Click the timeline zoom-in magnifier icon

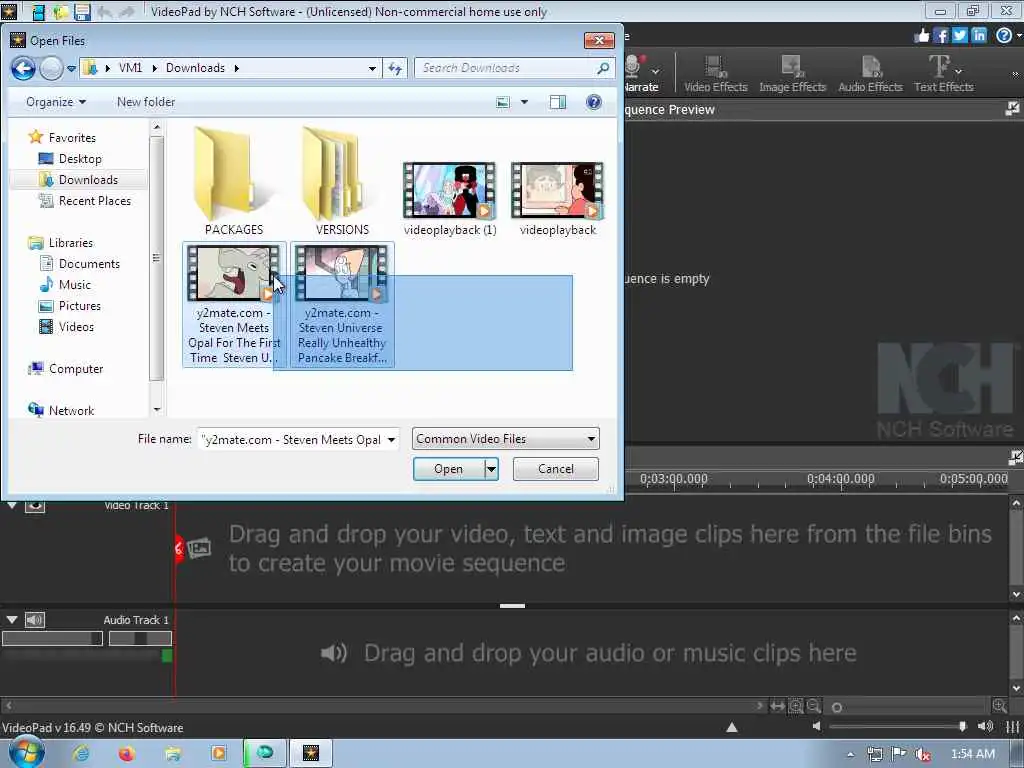(999, 706)
